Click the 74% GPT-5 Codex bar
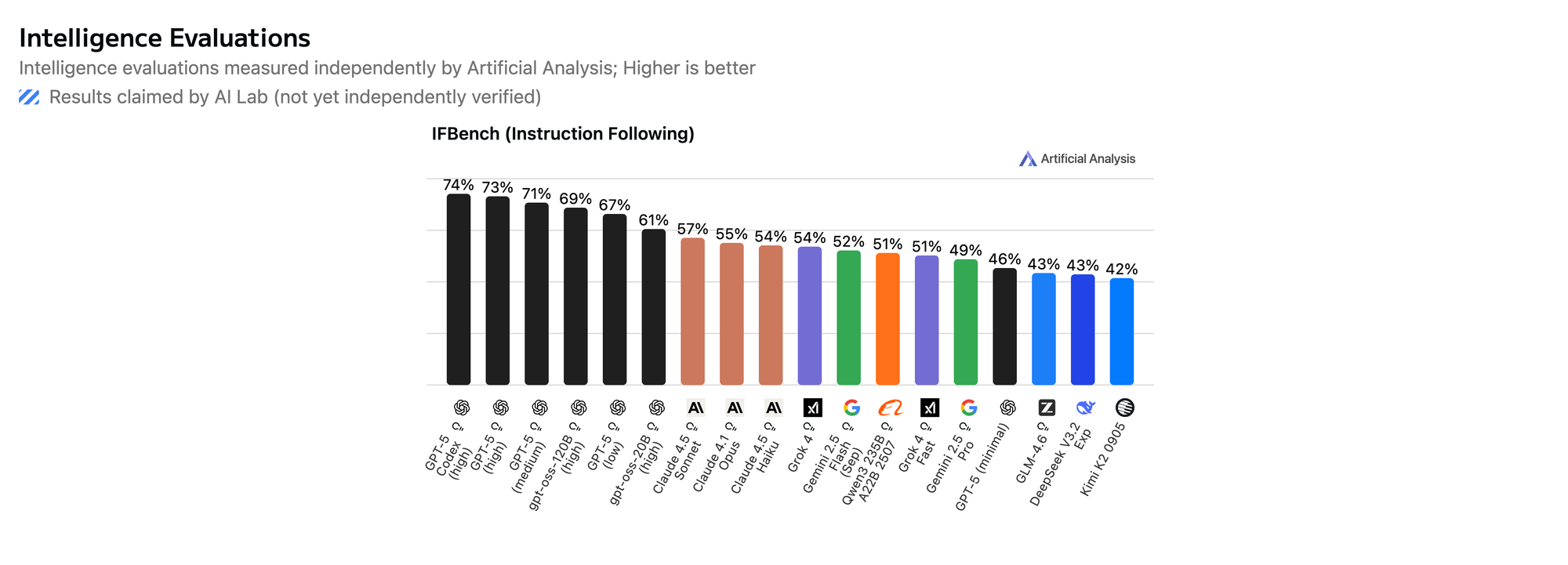This screenshot has height=565, width=1568. click(459, 290)
